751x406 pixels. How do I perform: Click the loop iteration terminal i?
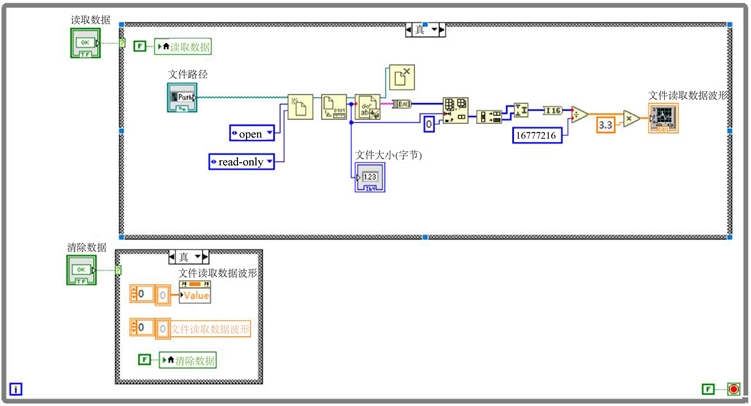coord(15,389)
